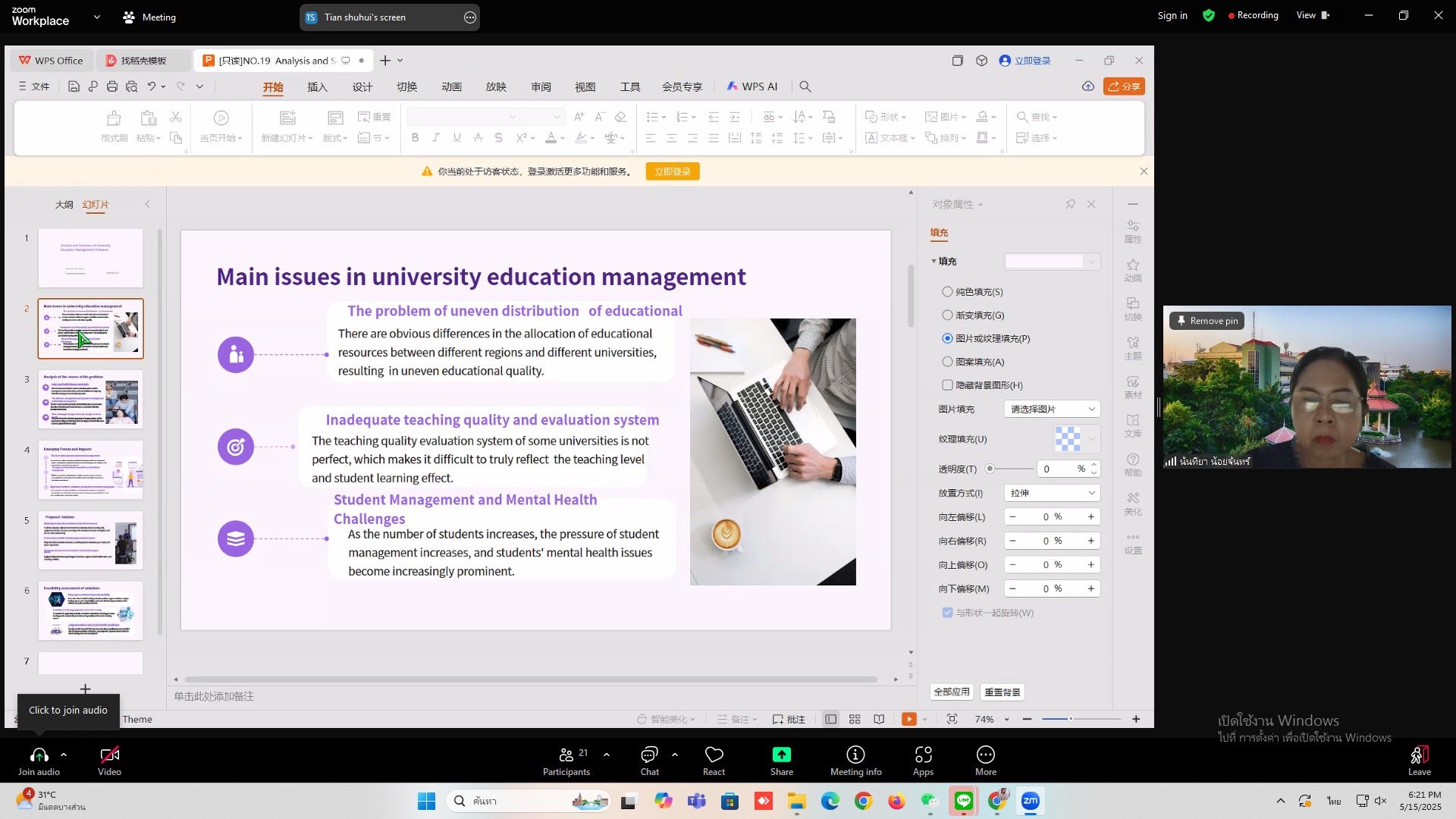Click Join audio in Zoom
This screenshot has height=819, width=1456.
tap(39, 761)
